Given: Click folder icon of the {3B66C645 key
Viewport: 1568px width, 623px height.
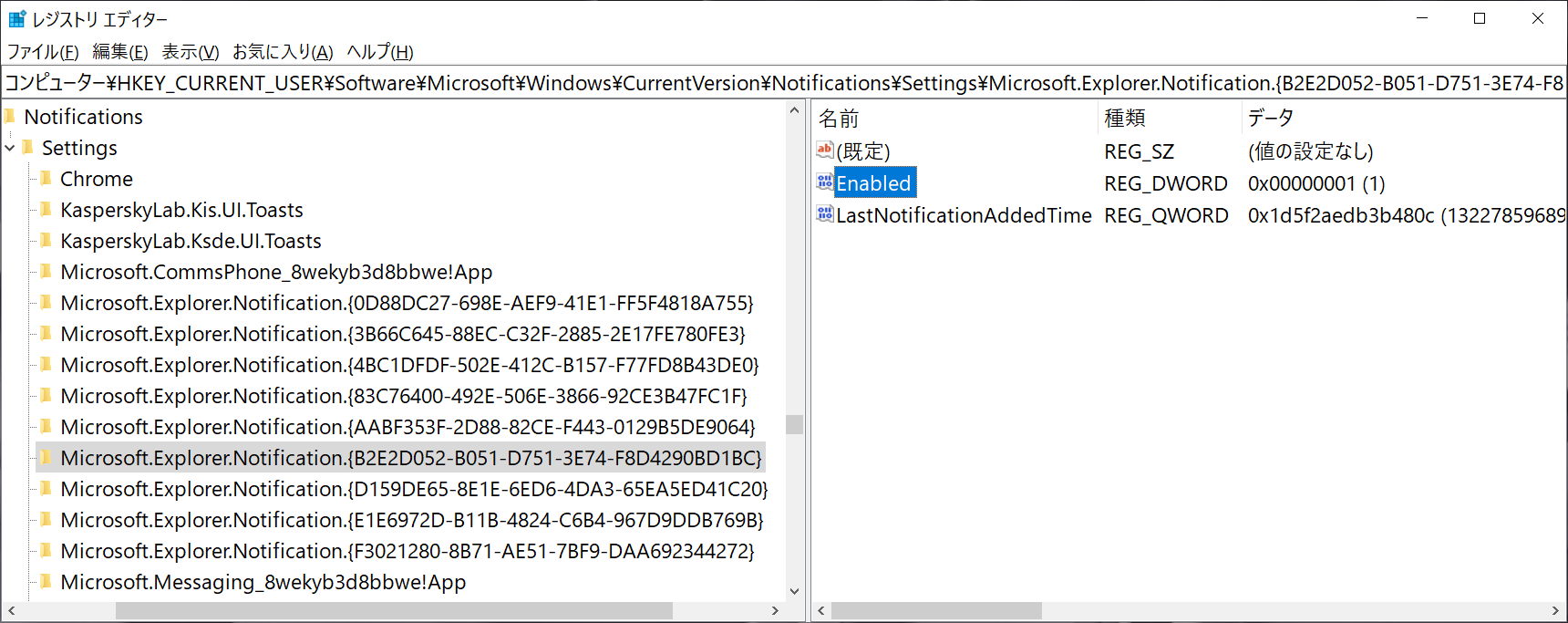Looking at the screenshot, I should 46,333.
